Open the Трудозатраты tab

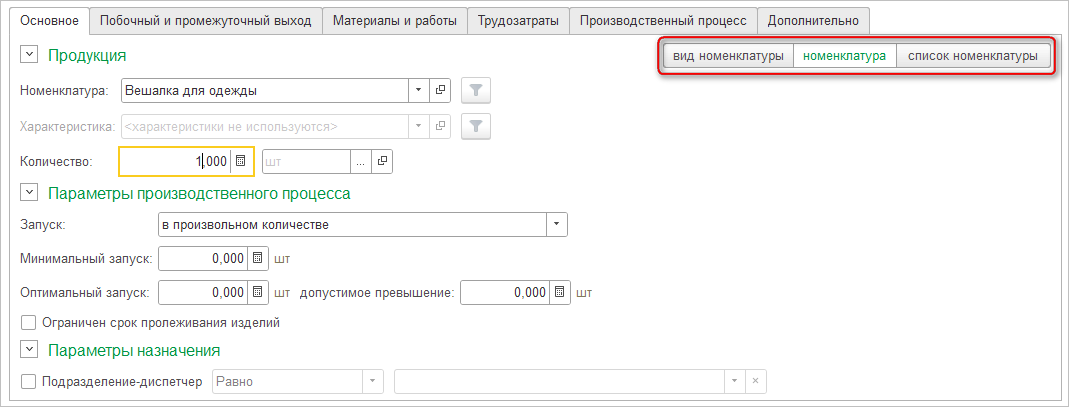pyautogui.click(x=518, y=20)
